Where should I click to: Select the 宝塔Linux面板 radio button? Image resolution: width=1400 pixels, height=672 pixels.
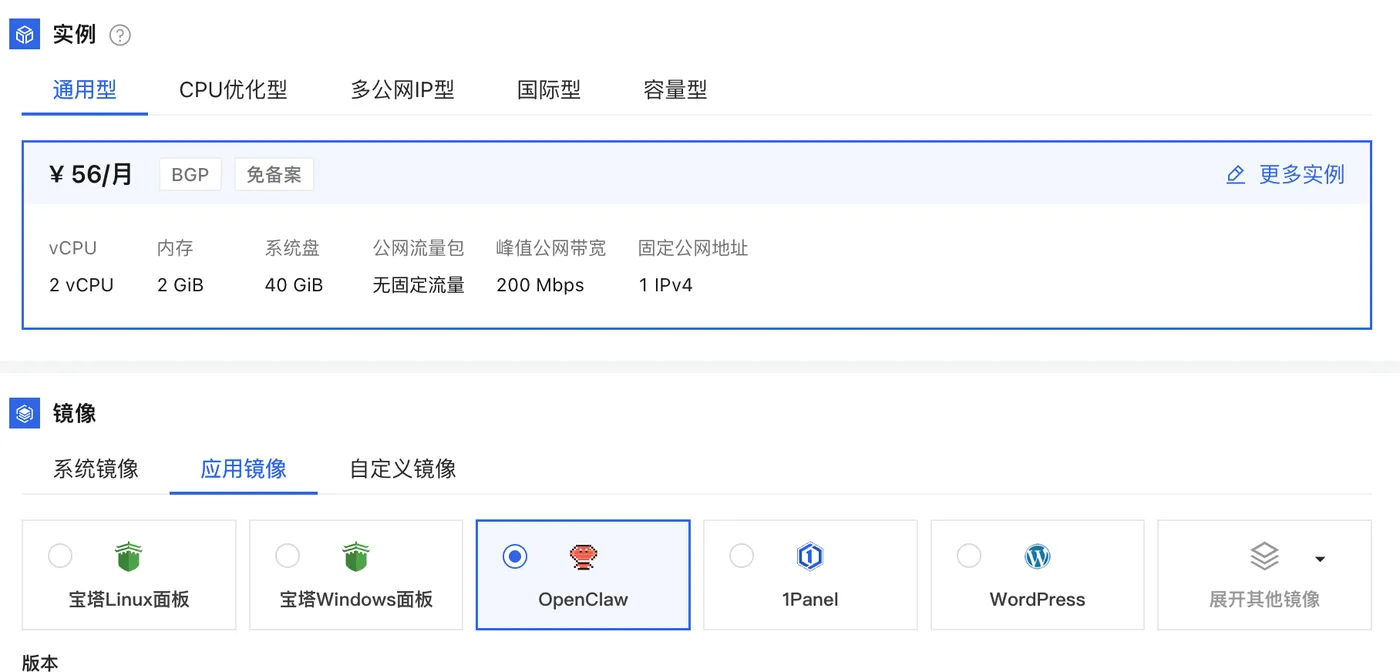[x=60, y=556]
